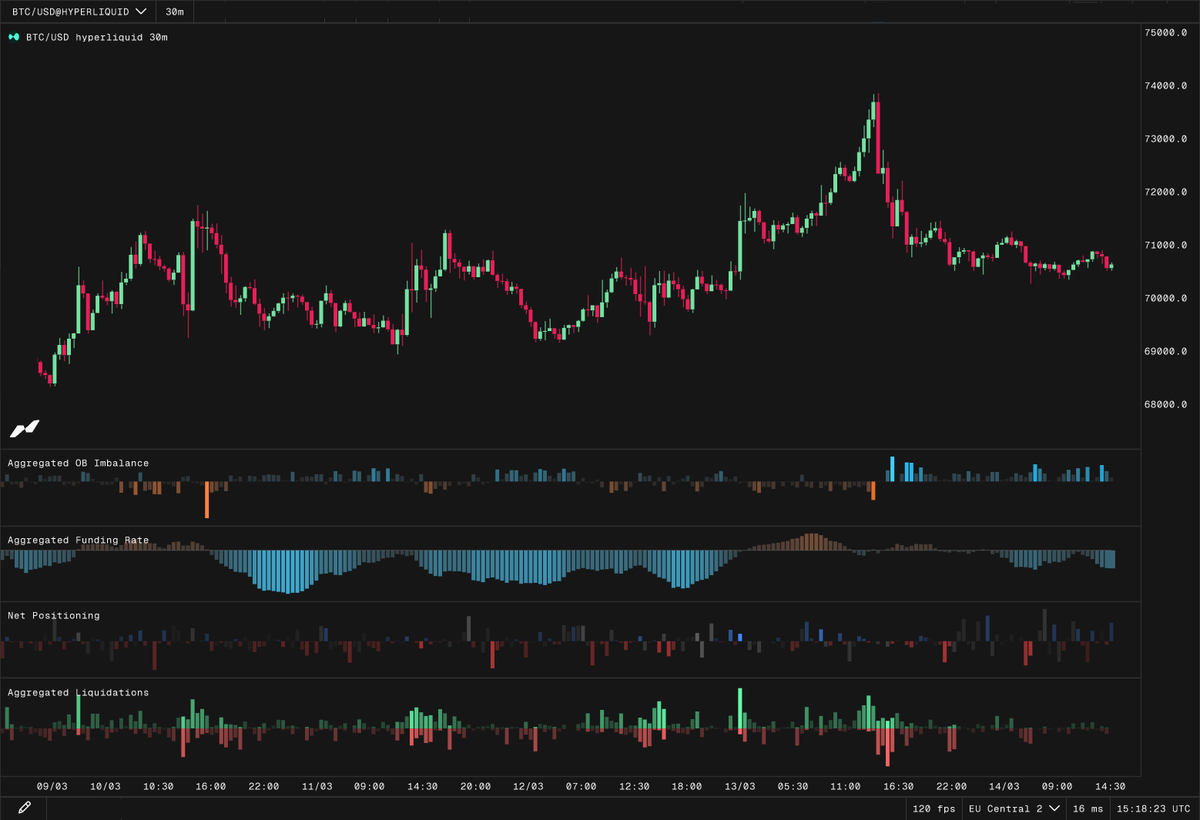This screenshot has width=1200, height=820.
Task: Click the white logo watermark on chart
Action: pos(24,429)
